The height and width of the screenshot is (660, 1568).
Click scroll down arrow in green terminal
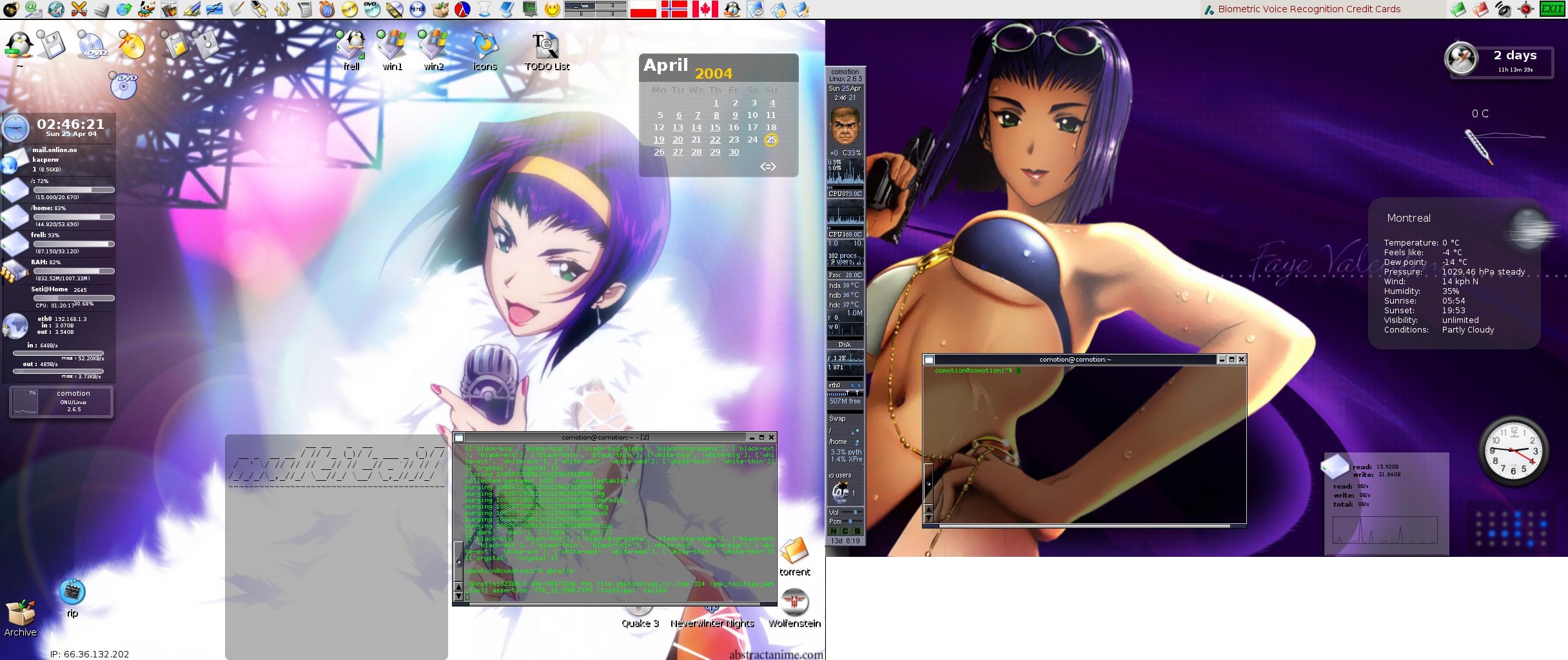click(x=459, y=596)
